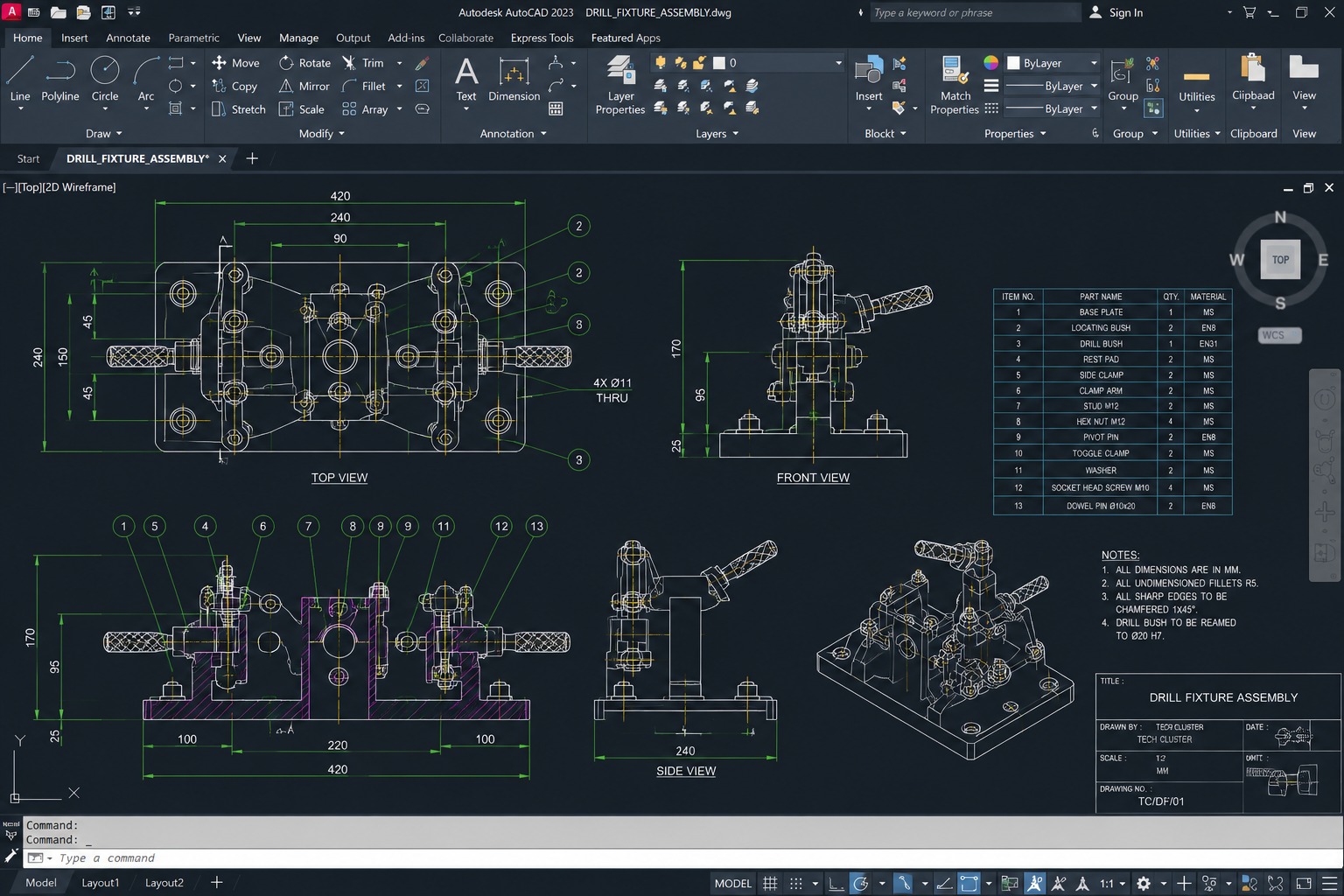Switch to the Annotate ribbon tab

point(128,38)
